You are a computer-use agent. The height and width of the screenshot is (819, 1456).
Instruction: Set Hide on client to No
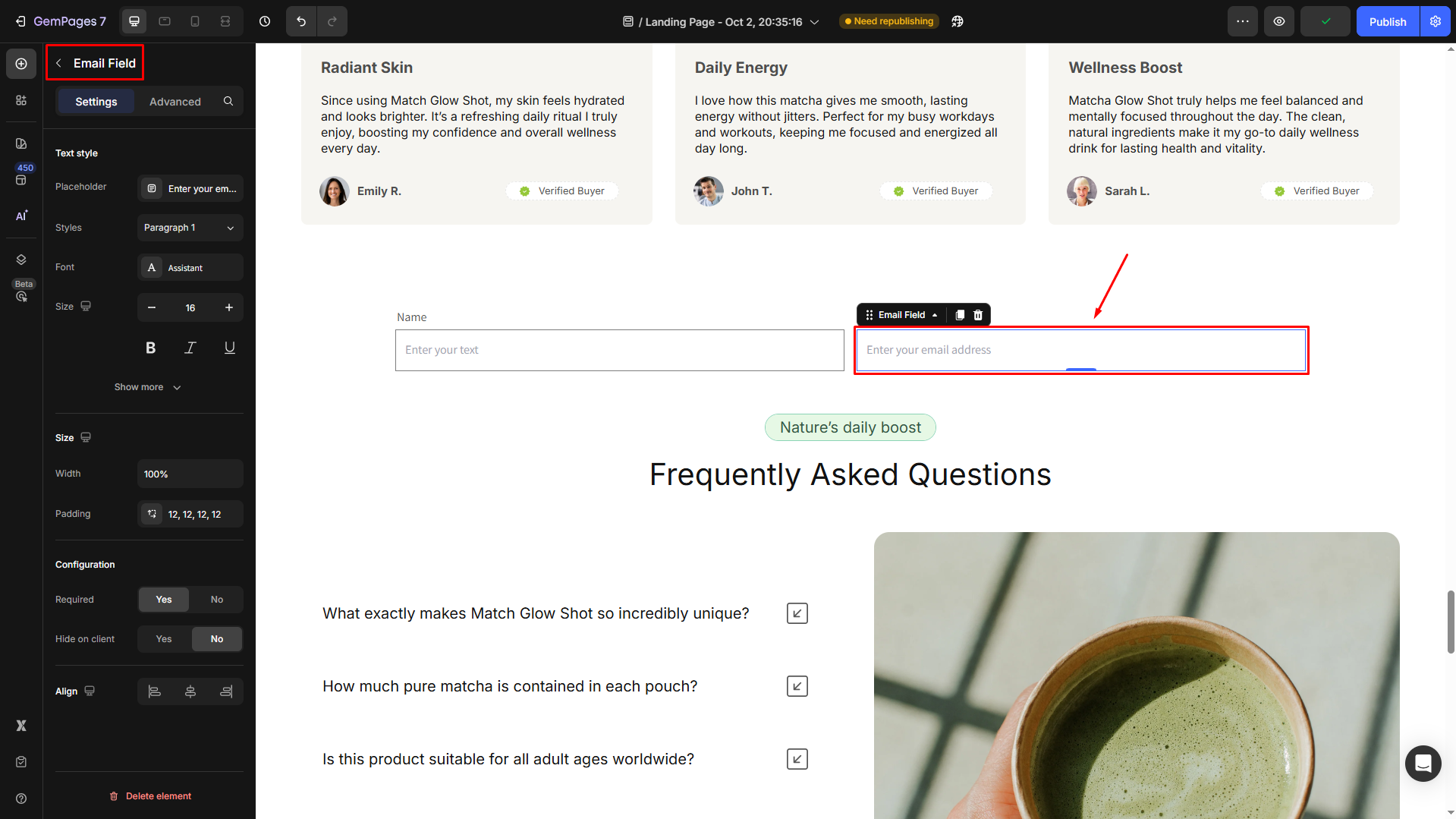(x=217, y=639)
